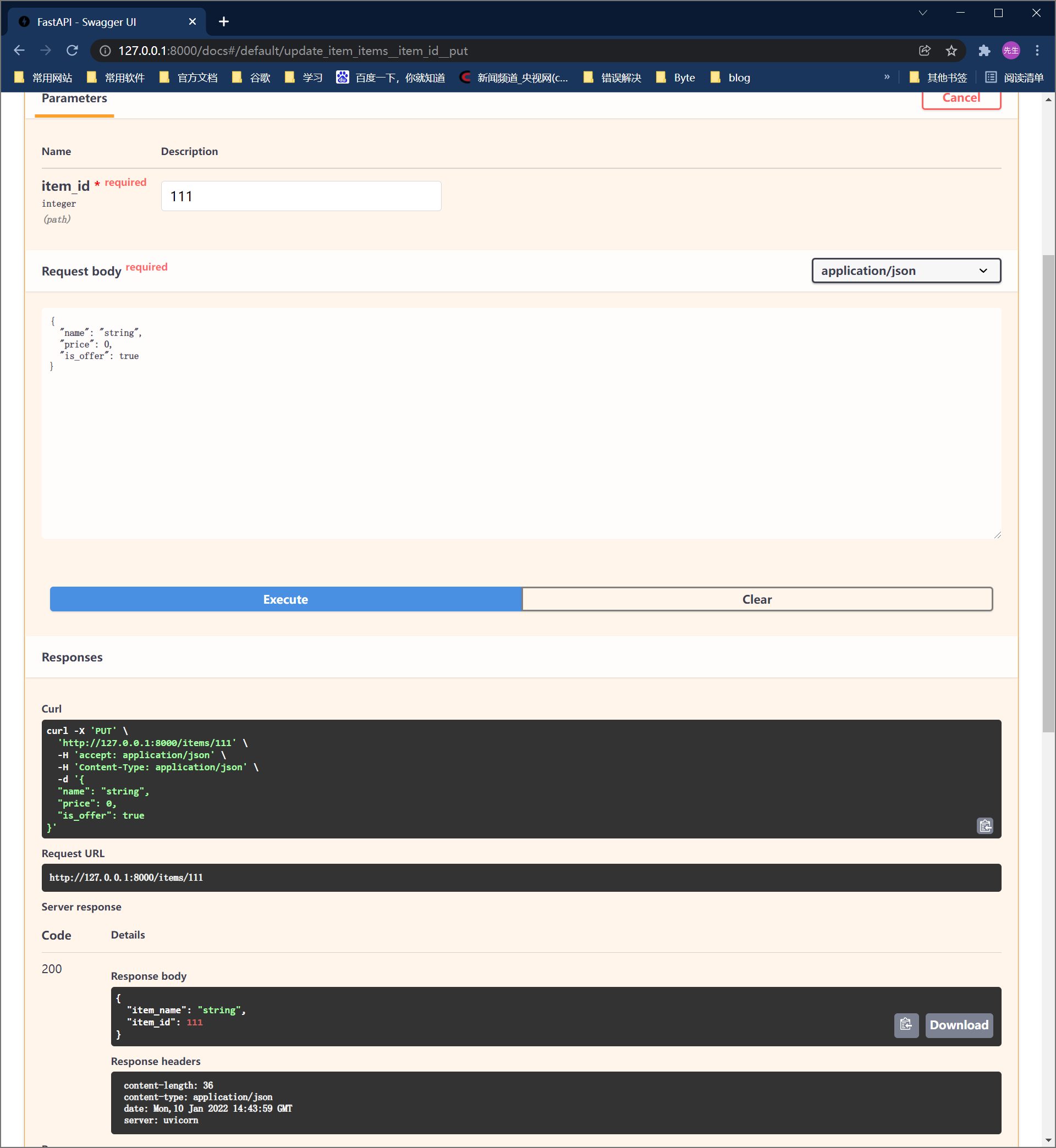
Task: Bookmark this page with star icon
Action: (952, 51)
